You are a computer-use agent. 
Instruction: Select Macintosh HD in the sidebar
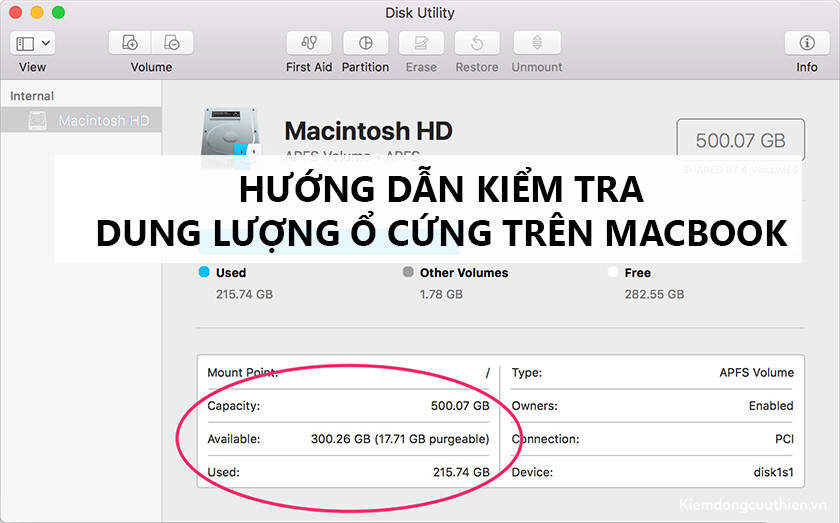(x=81, y=120)
